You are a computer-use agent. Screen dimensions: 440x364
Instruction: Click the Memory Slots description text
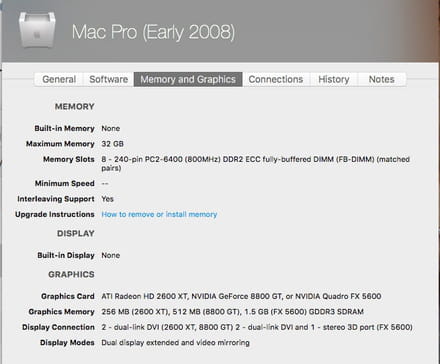255,164
